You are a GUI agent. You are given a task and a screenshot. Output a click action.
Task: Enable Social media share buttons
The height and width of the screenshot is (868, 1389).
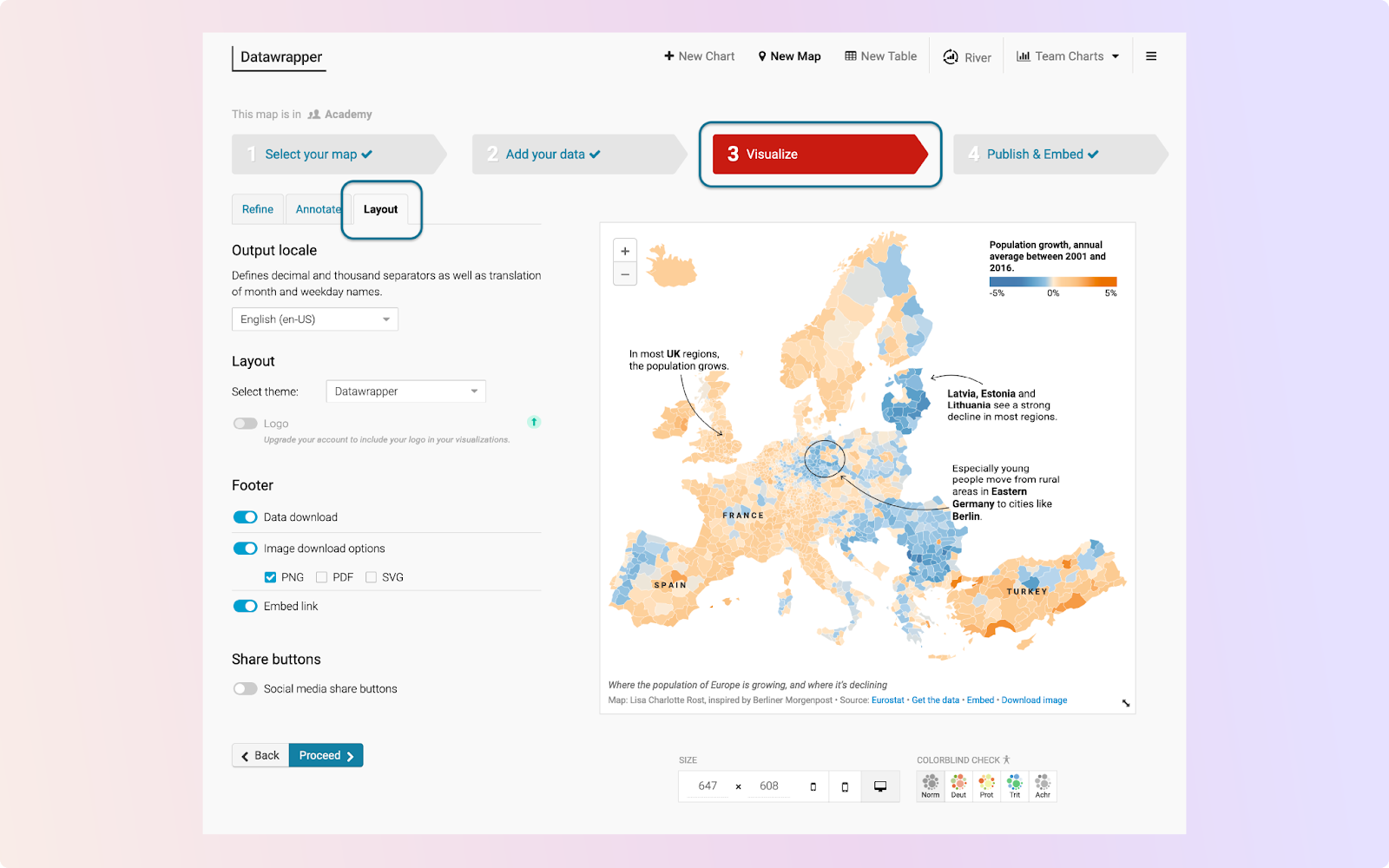tap(246, 688)
